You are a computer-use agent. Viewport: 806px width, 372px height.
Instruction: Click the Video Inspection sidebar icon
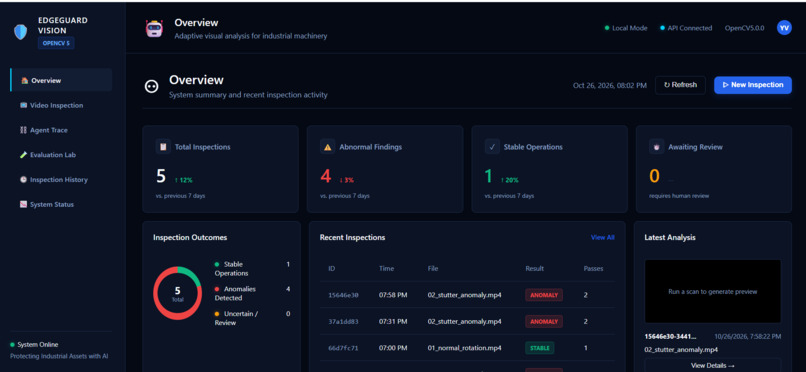(x=24, y=105)
